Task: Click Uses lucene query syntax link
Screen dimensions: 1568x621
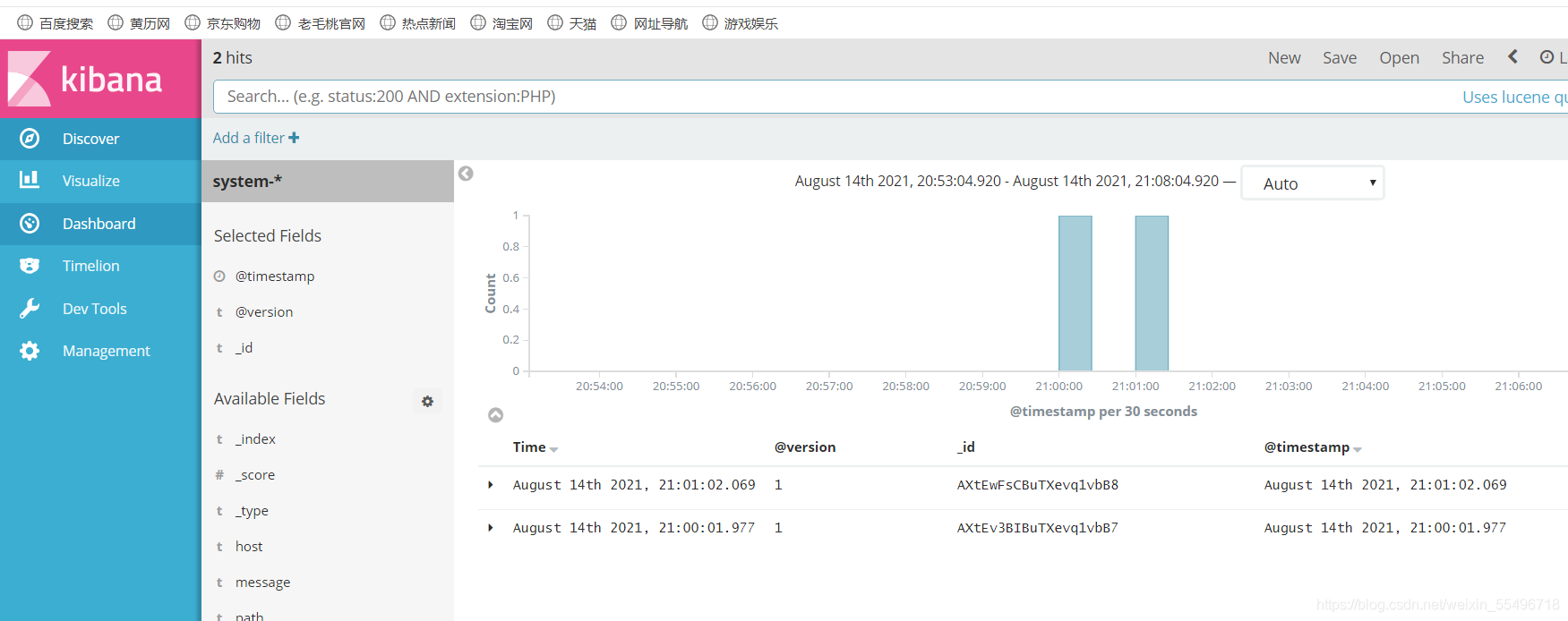Action: click(x=1514, y=97)
